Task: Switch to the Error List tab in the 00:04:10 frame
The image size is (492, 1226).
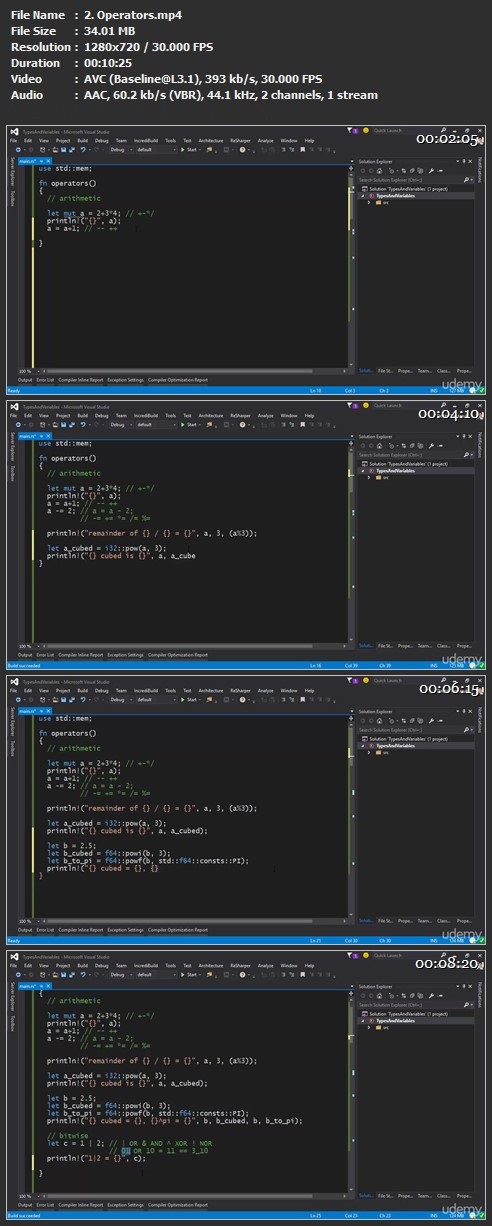Action: tap(46, 654)
